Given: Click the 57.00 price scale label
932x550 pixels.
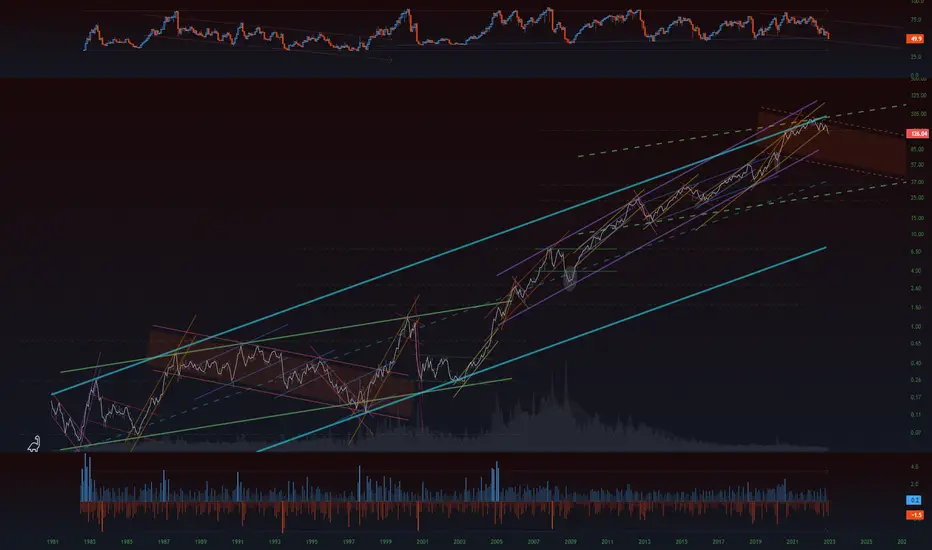Looking at the screenshot, I should click(917, 165).
